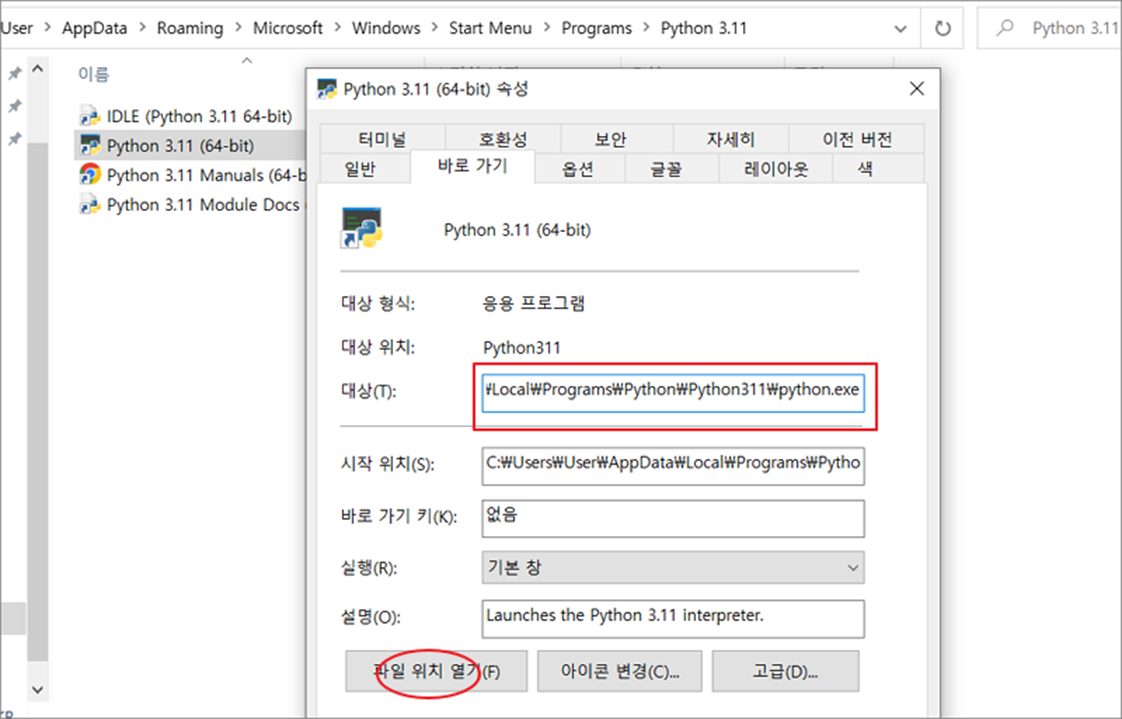Viewport: 1122px width, 719px height.
Task: Click the sort arrow above the 이름 column
Action: pos(247,61)
